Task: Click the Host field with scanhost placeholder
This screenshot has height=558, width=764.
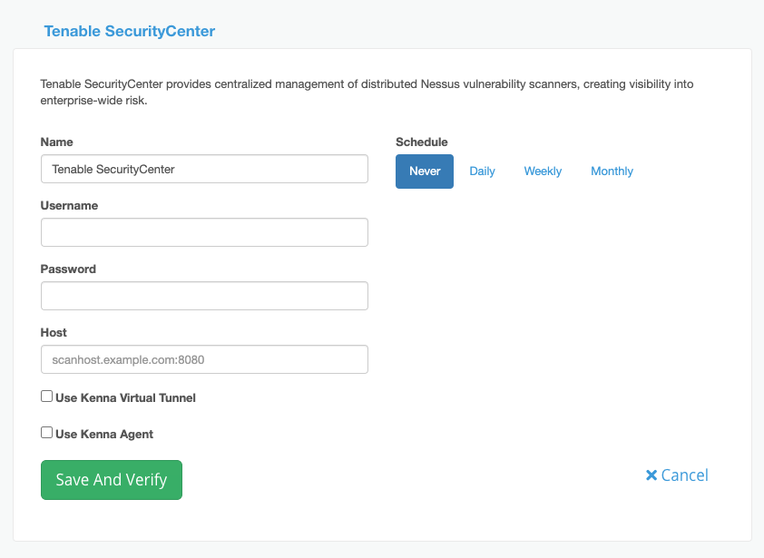Action: click(204, 360)
